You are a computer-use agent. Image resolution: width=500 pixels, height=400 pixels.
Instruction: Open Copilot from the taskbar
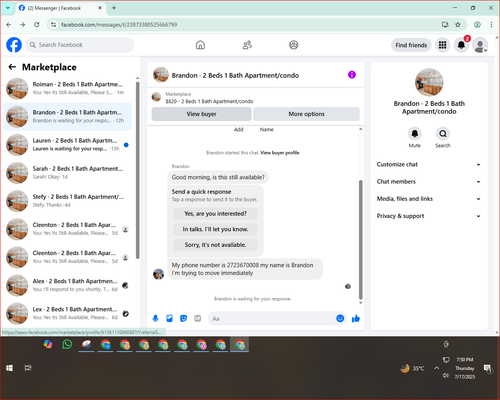[48, 344]
